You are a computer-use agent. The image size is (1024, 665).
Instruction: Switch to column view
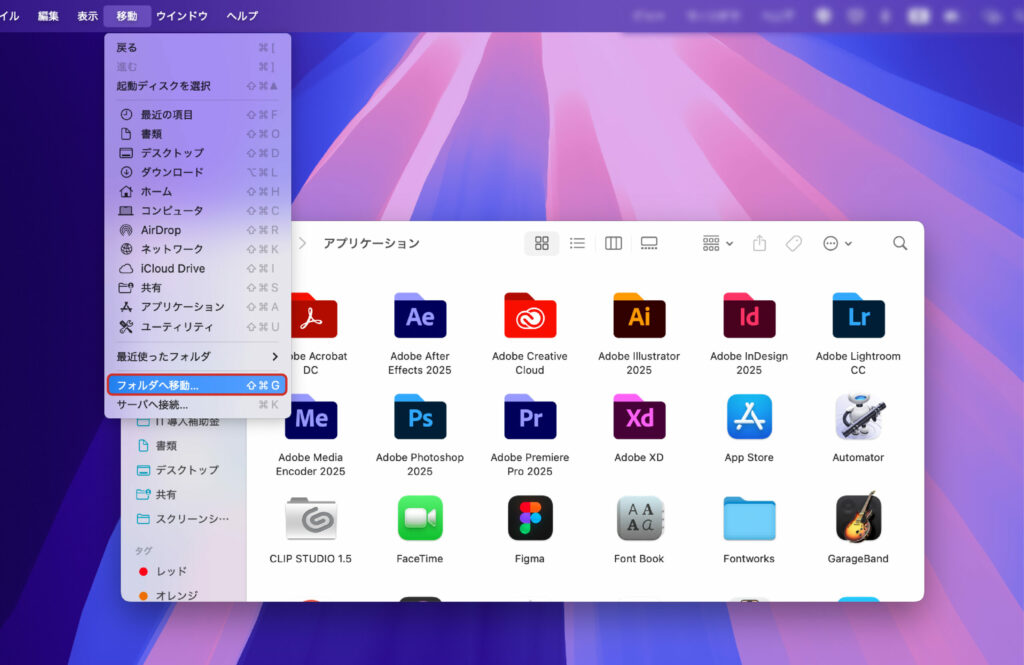(613, 243)
